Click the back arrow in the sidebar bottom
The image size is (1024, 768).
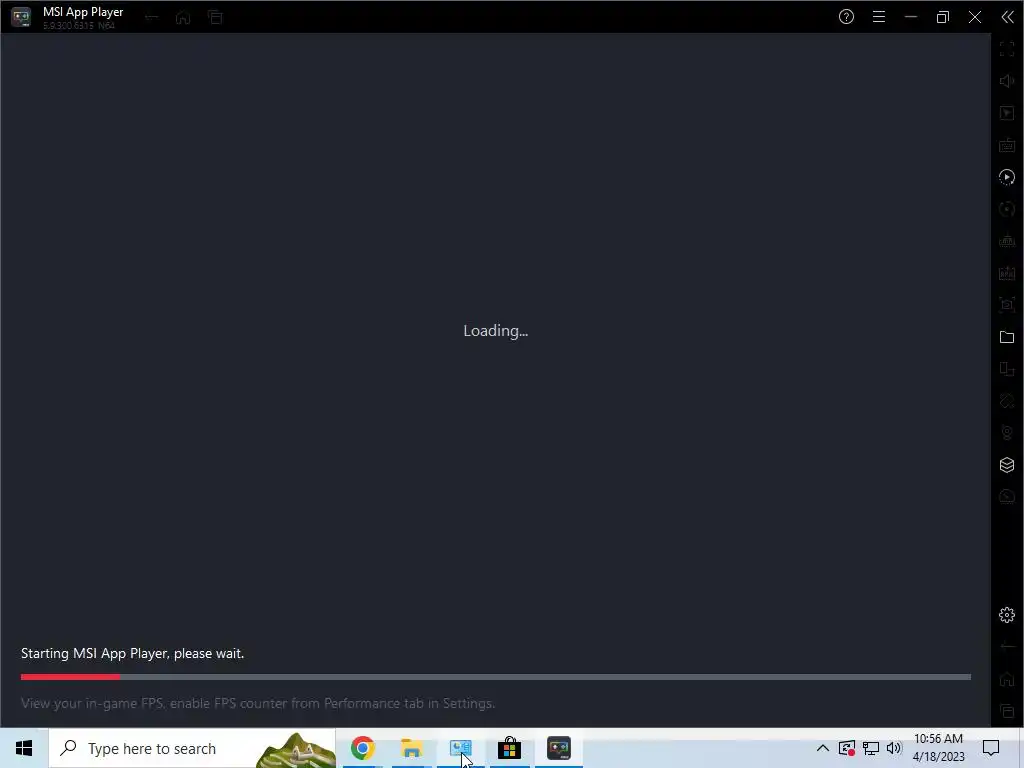coord(1006,647)
